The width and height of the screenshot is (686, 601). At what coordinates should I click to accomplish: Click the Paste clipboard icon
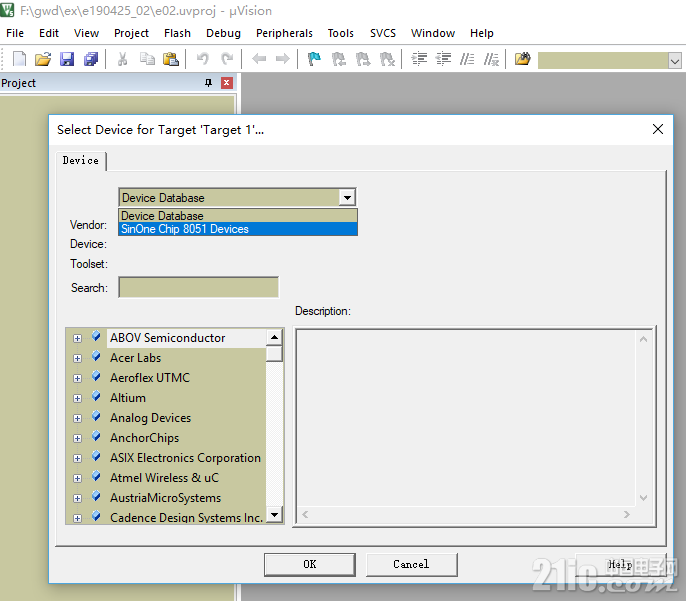[x=171, y=59]
